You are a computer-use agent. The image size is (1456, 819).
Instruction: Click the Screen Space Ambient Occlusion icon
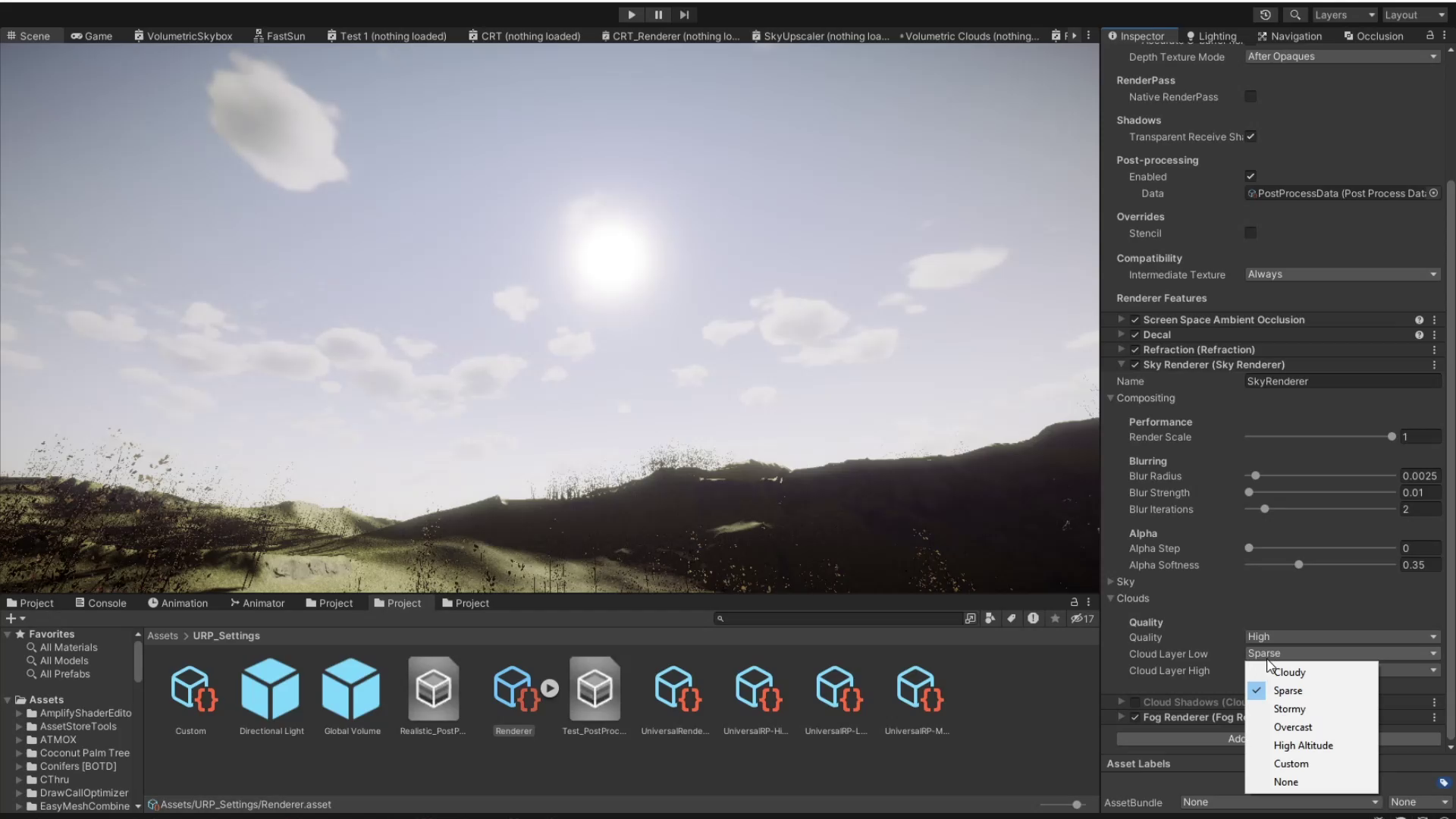(1419, 319)
